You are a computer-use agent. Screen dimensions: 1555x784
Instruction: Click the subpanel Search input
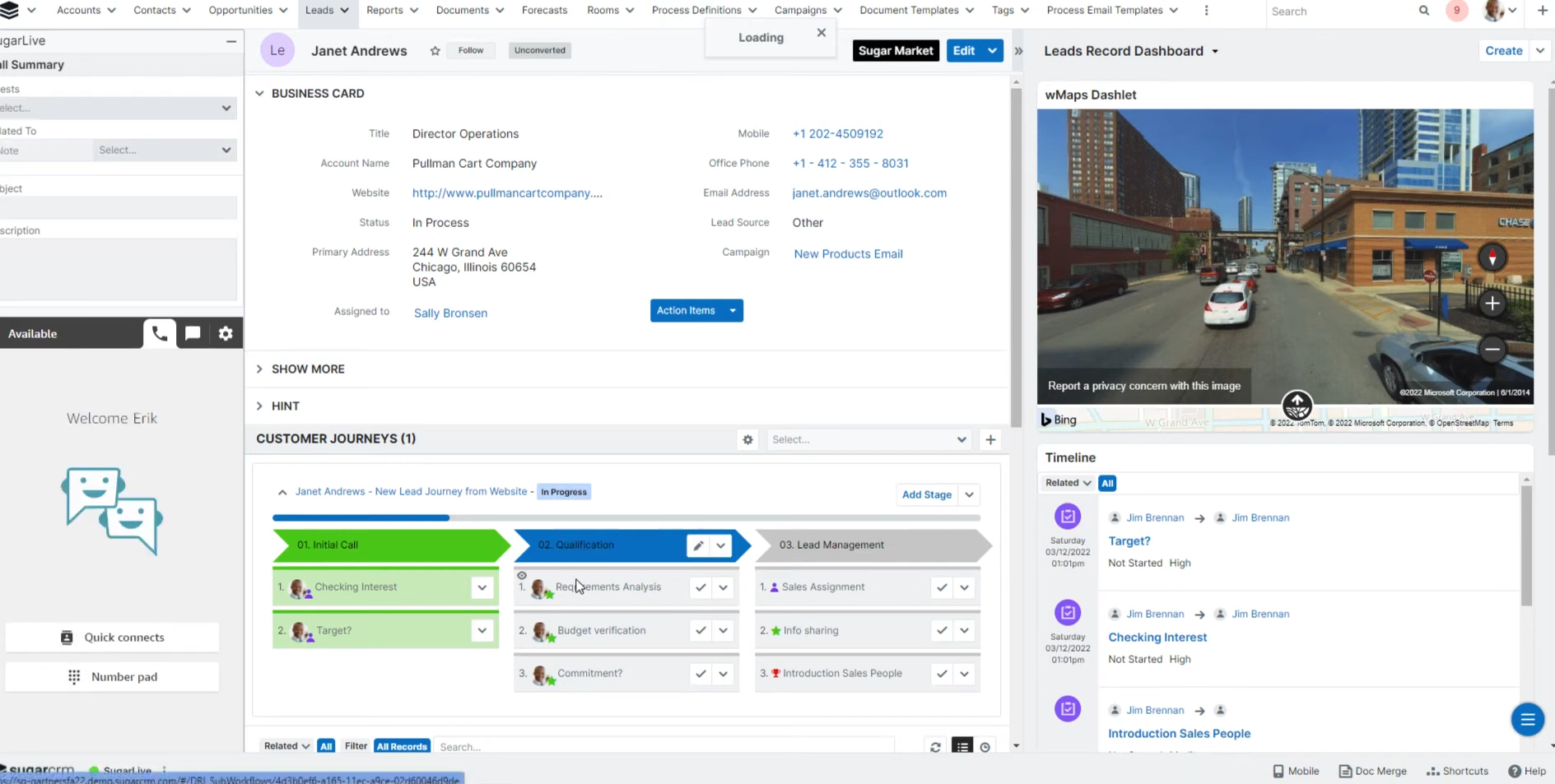(663, 747)
